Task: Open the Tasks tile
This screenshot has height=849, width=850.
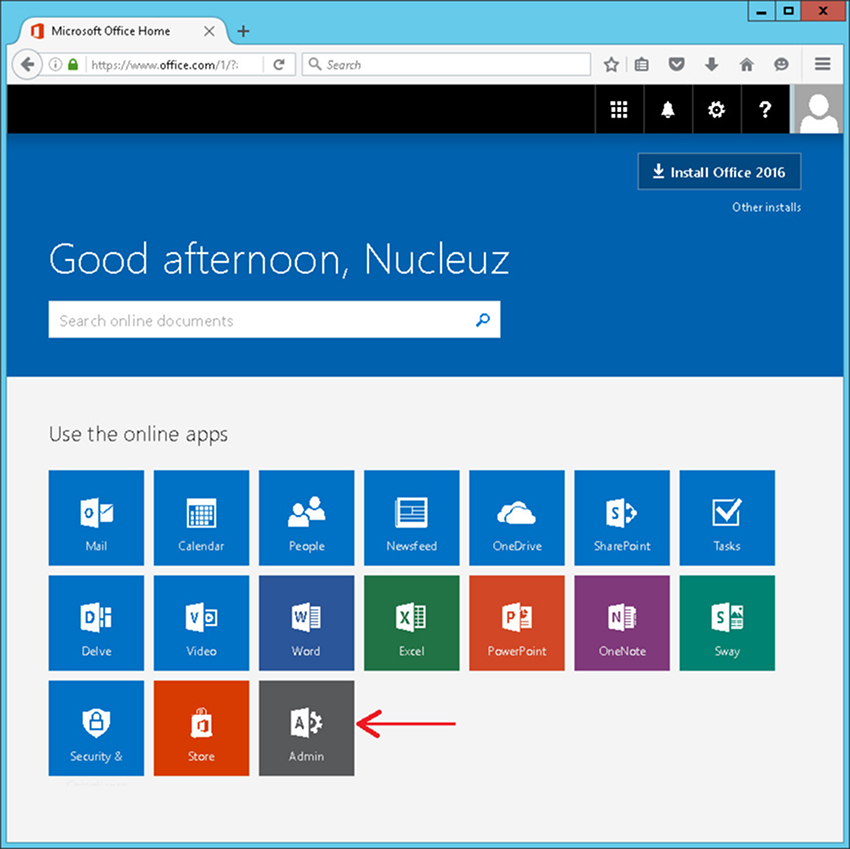Action: click(727, 518)
